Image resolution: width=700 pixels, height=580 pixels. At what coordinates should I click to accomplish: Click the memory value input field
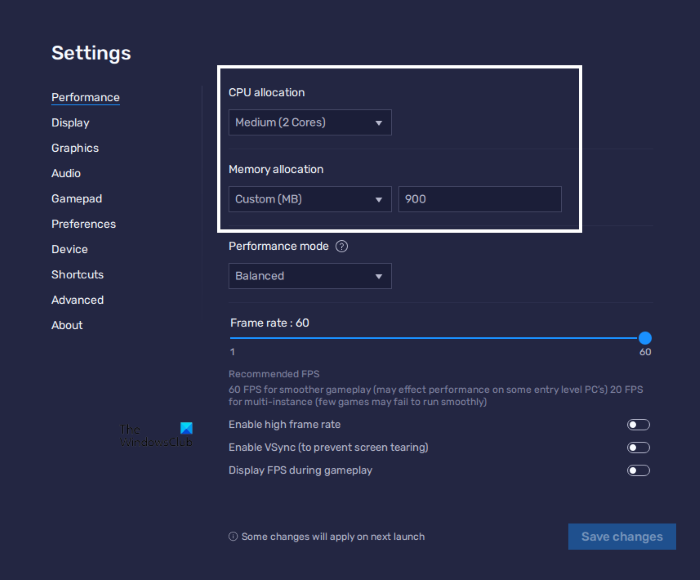(479, 199)
